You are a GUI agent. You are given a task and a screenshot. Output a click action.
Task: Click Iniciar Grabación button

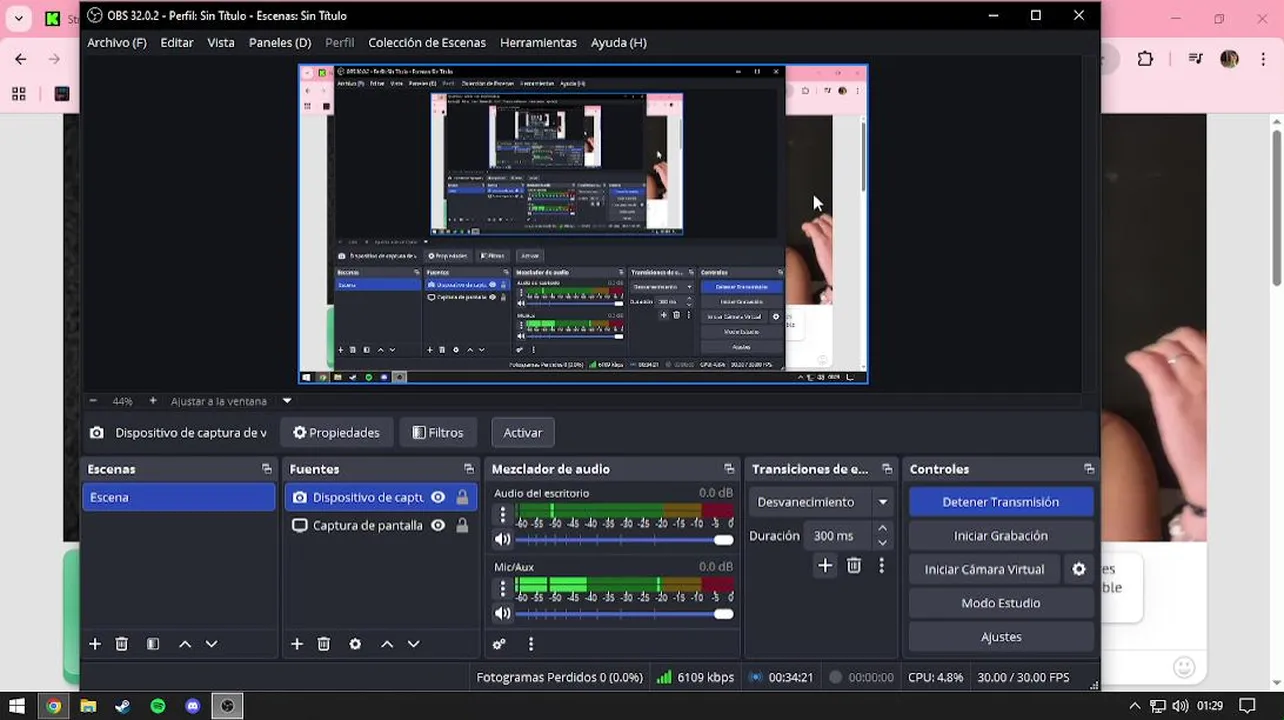(1001, 536)
